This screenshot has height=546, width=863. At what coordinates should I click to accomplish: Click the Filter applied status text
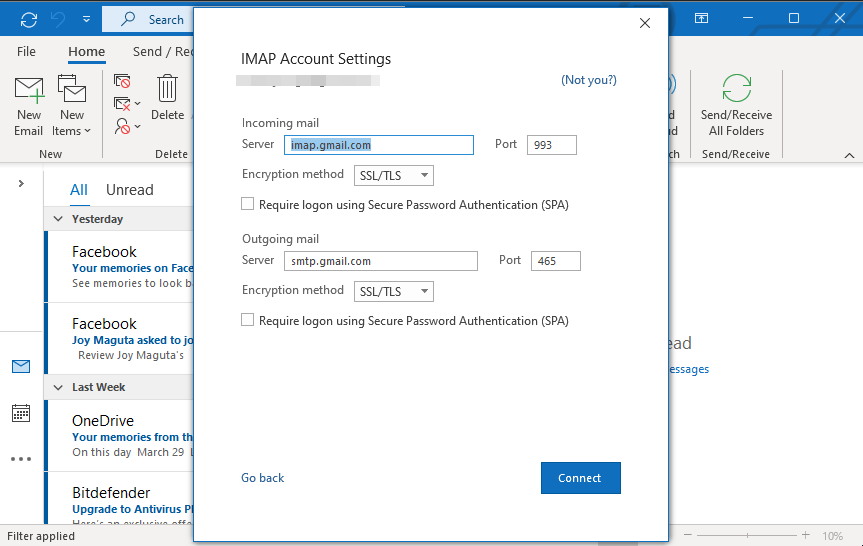[41, 536]
